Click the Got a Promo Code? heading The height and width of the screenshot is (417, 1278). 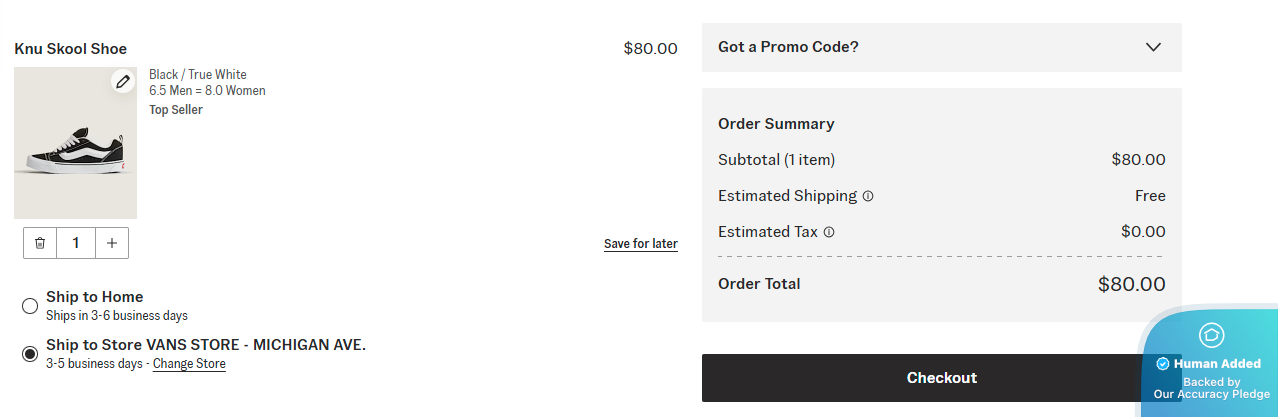788,47
